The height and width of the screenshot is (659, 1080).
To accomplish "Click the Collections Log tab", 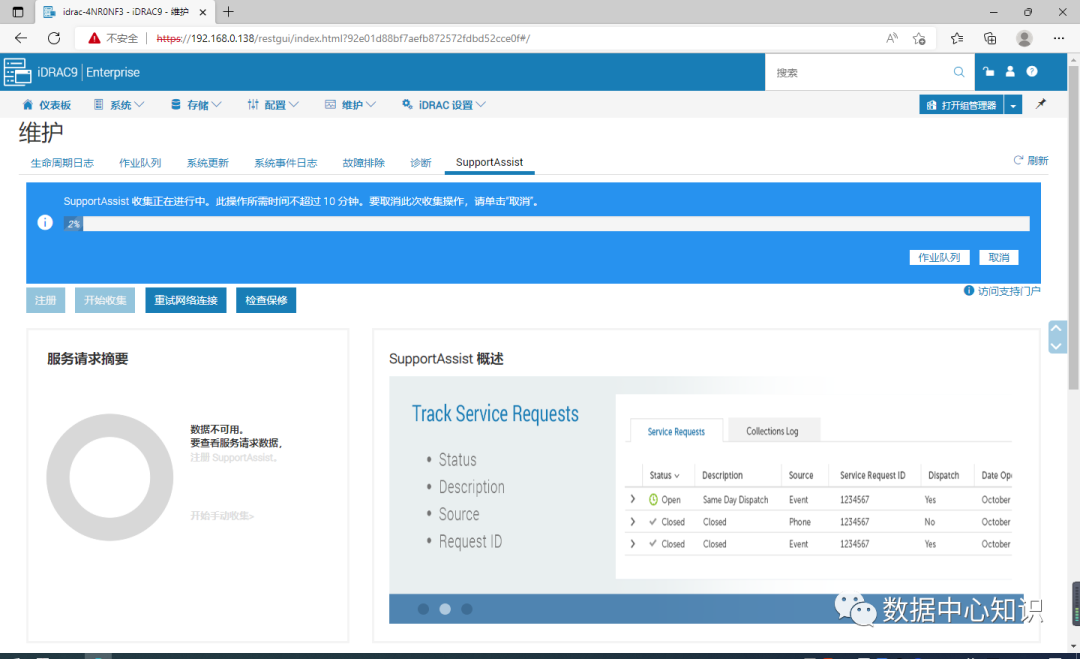I will click(x=772, y=430).
